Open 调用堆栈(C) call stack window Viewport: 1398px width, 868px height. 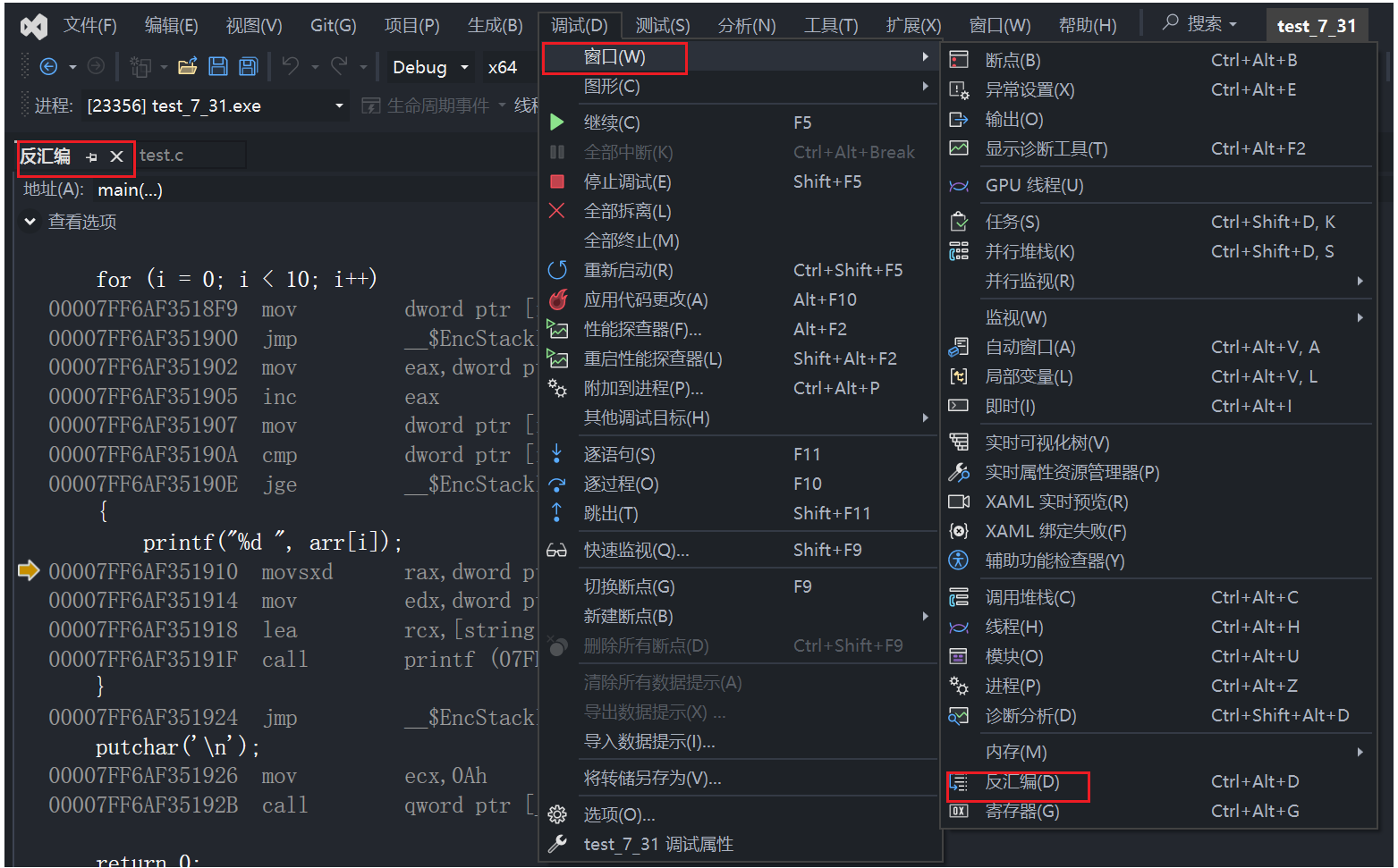1160,597
